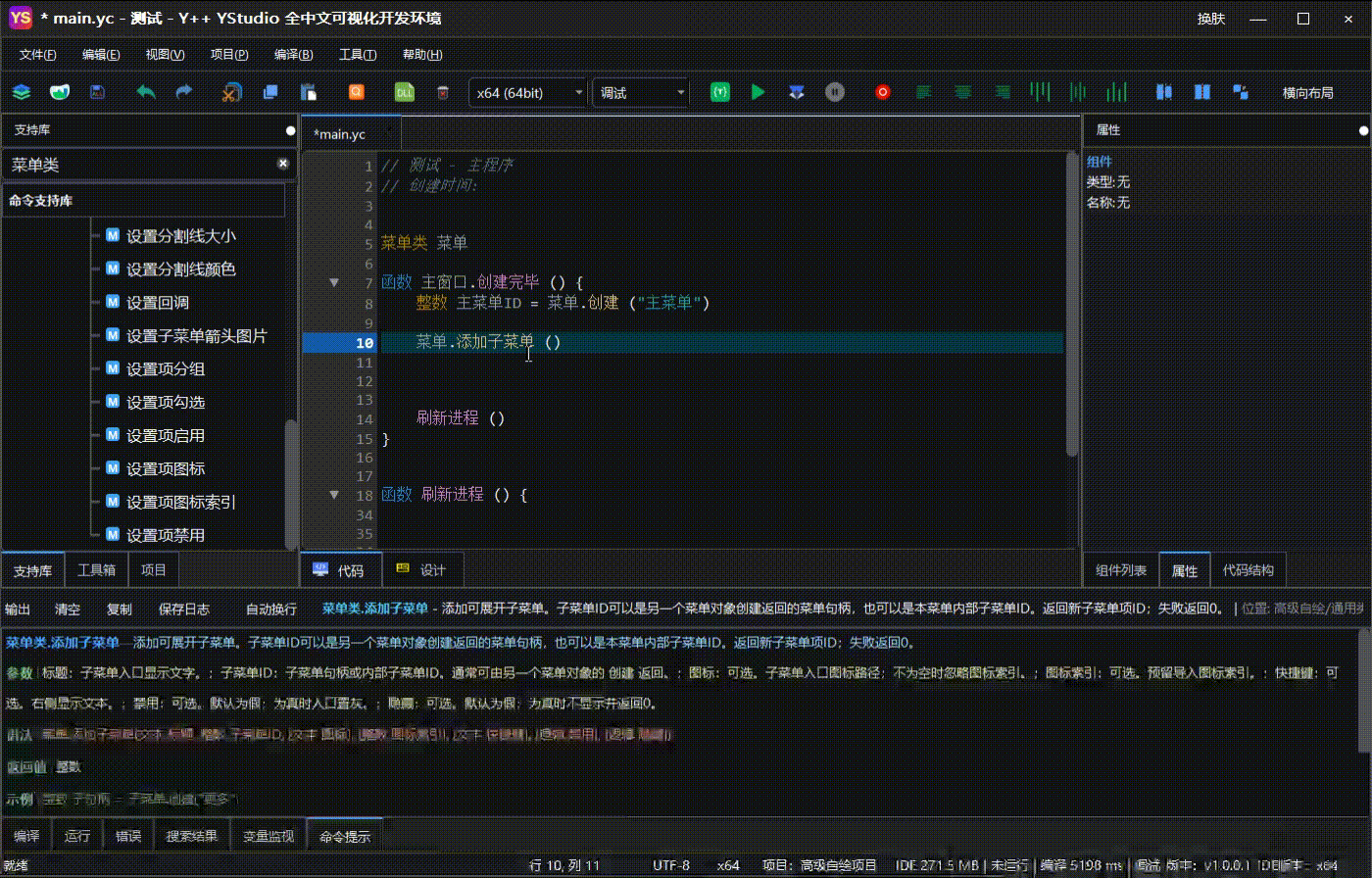
Task: Select 设置分割线大小 in the command list
Action: [x=181, y=236]
